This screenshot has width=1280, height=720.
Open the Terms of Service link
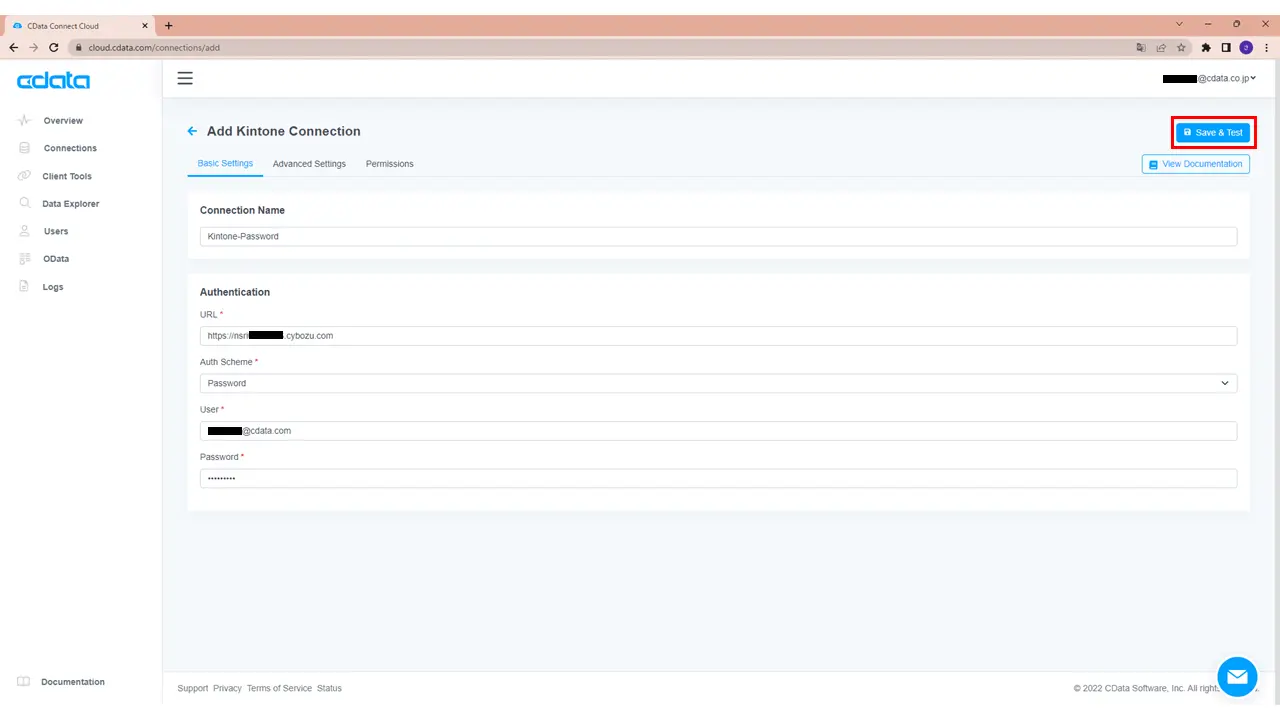point(279,688)
